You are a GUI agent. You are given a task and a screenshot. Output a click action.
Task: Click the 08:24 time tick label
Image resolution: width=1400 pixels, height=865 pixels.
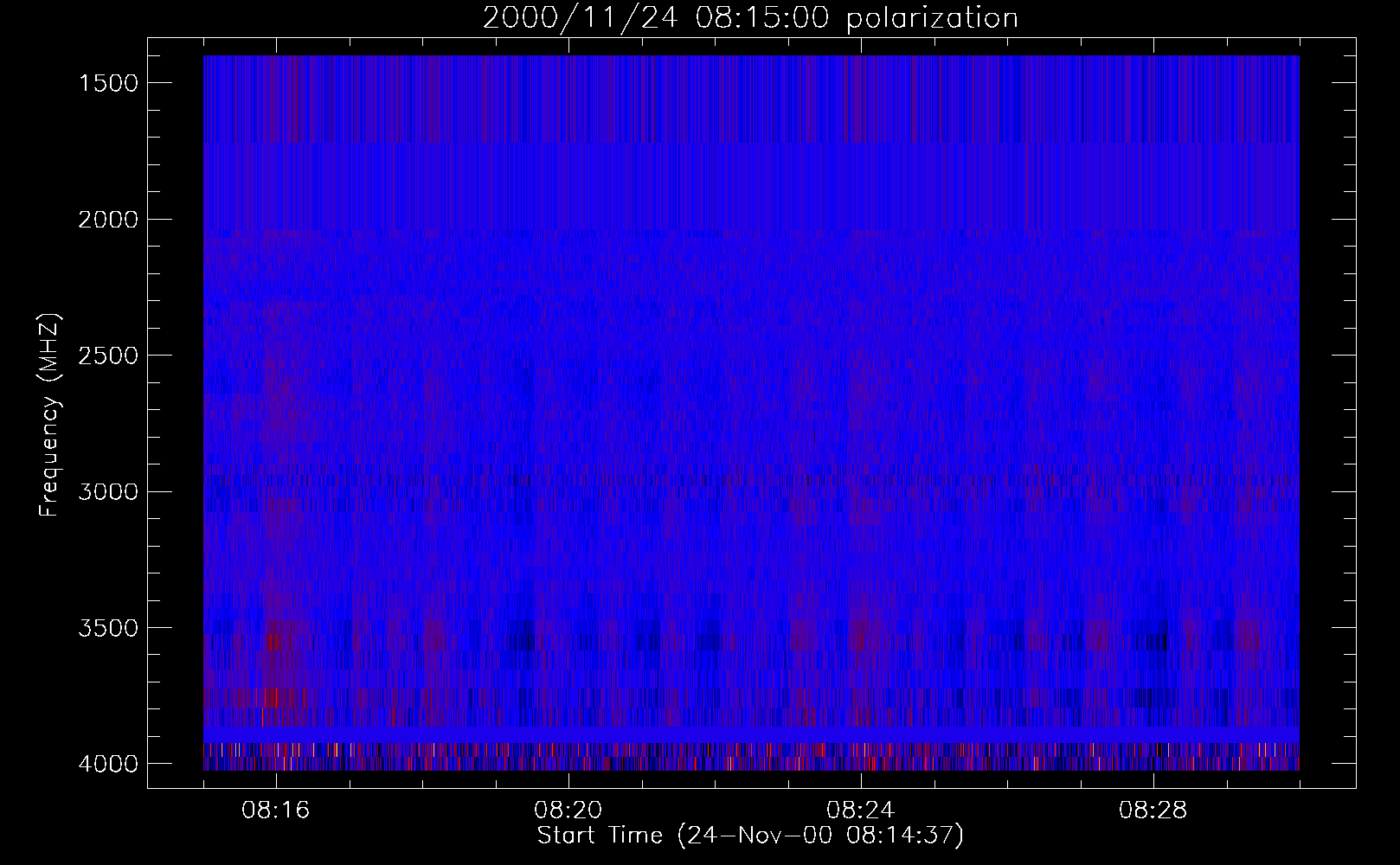click(x=861, y=811)
